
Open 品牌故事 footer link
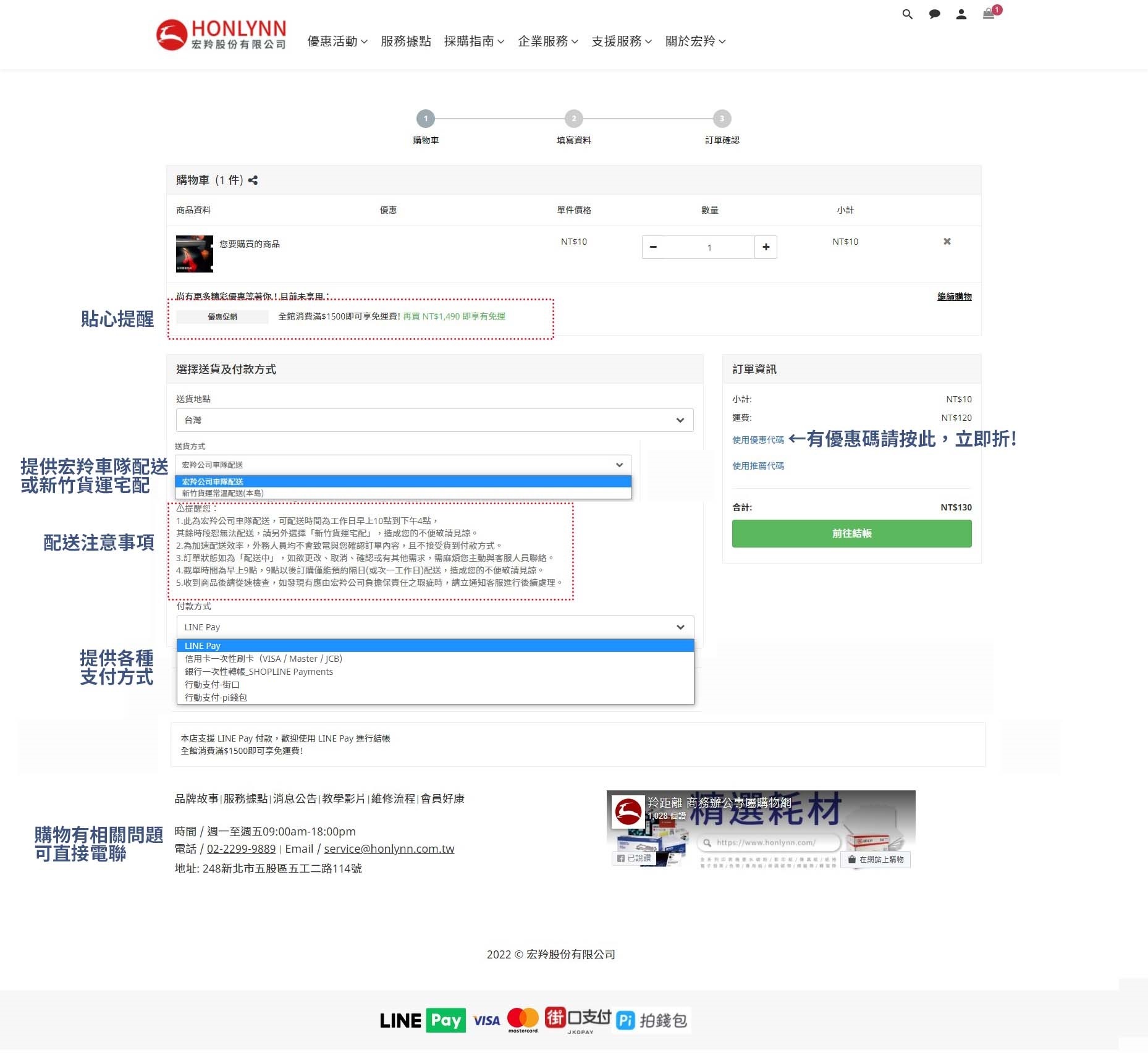(x=196, y=798)
